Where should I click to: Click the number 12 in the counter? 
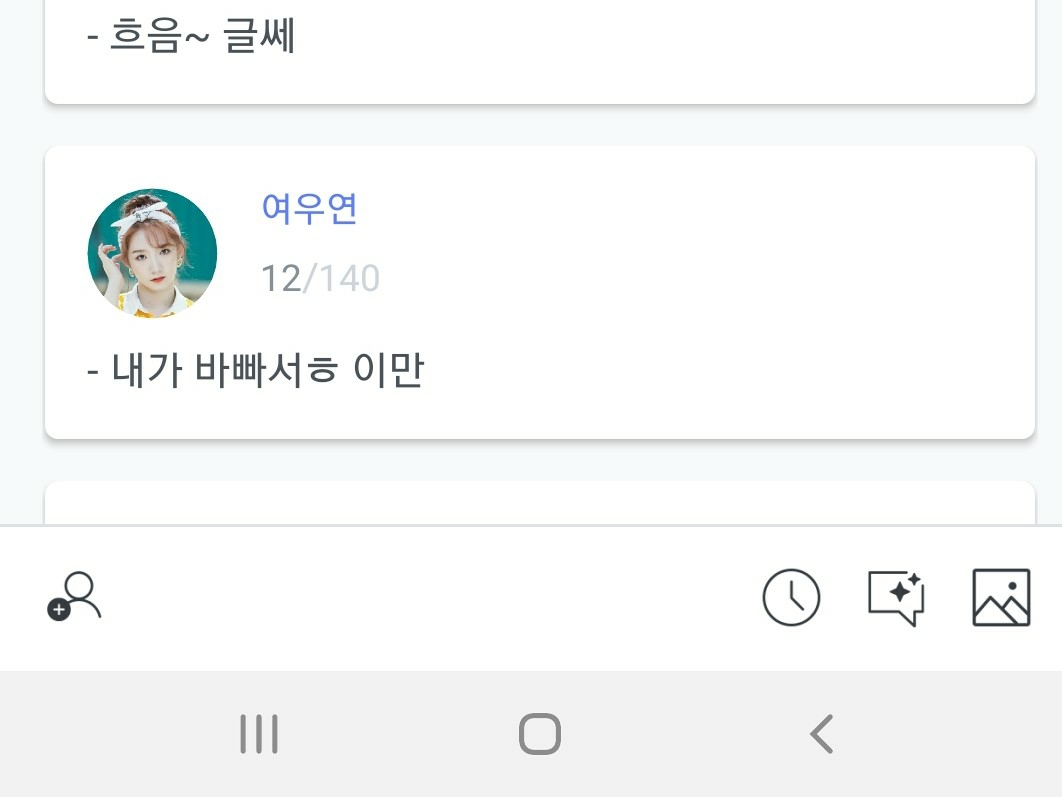(x=280, y=278)
